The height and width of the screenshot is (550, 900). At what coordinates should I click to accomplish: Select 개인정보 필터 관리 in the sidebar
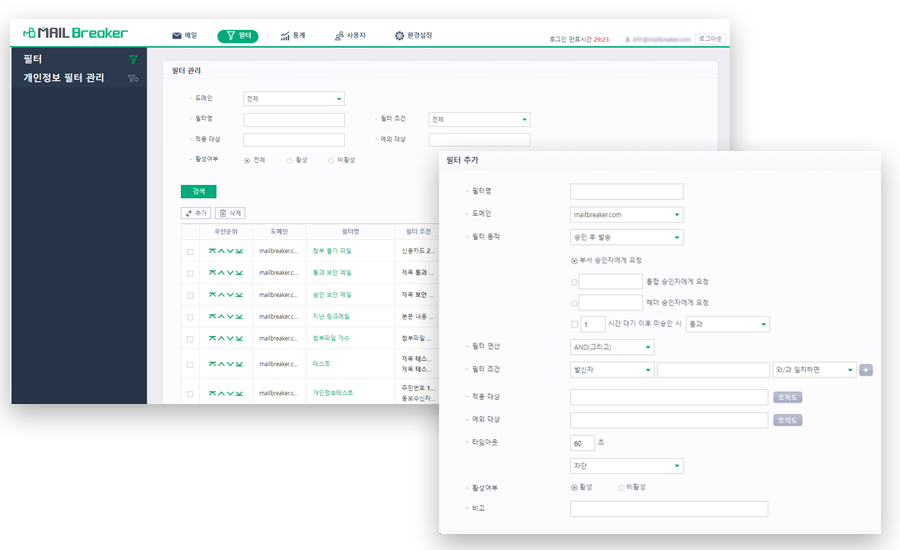click(x=64, y=78)
